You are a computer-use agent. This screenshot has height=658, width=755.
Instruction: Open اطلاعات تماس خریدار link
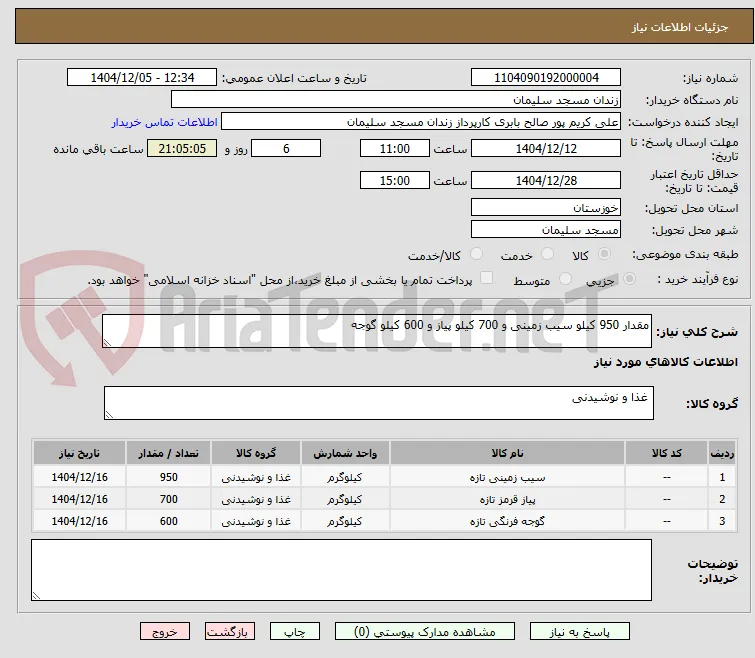tap(165, 122)
